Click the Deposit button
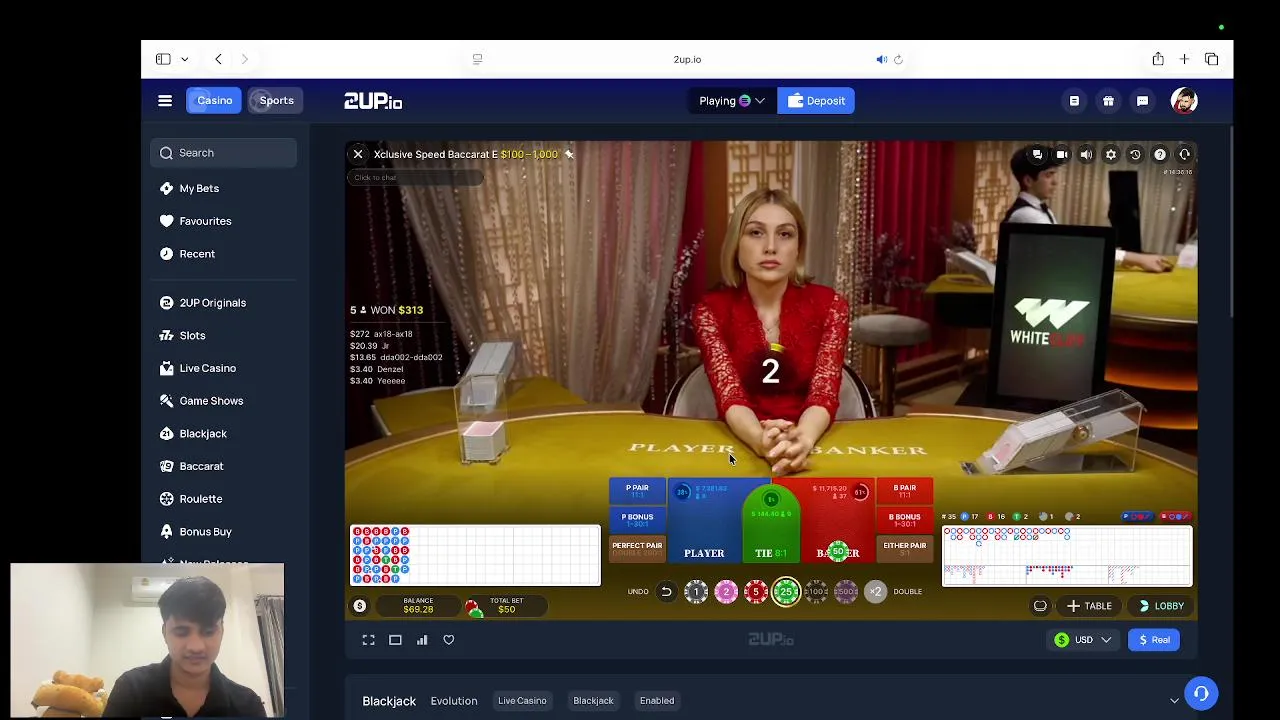The width and height of the screenshot is (1280, 720). (x=816, y=101)
